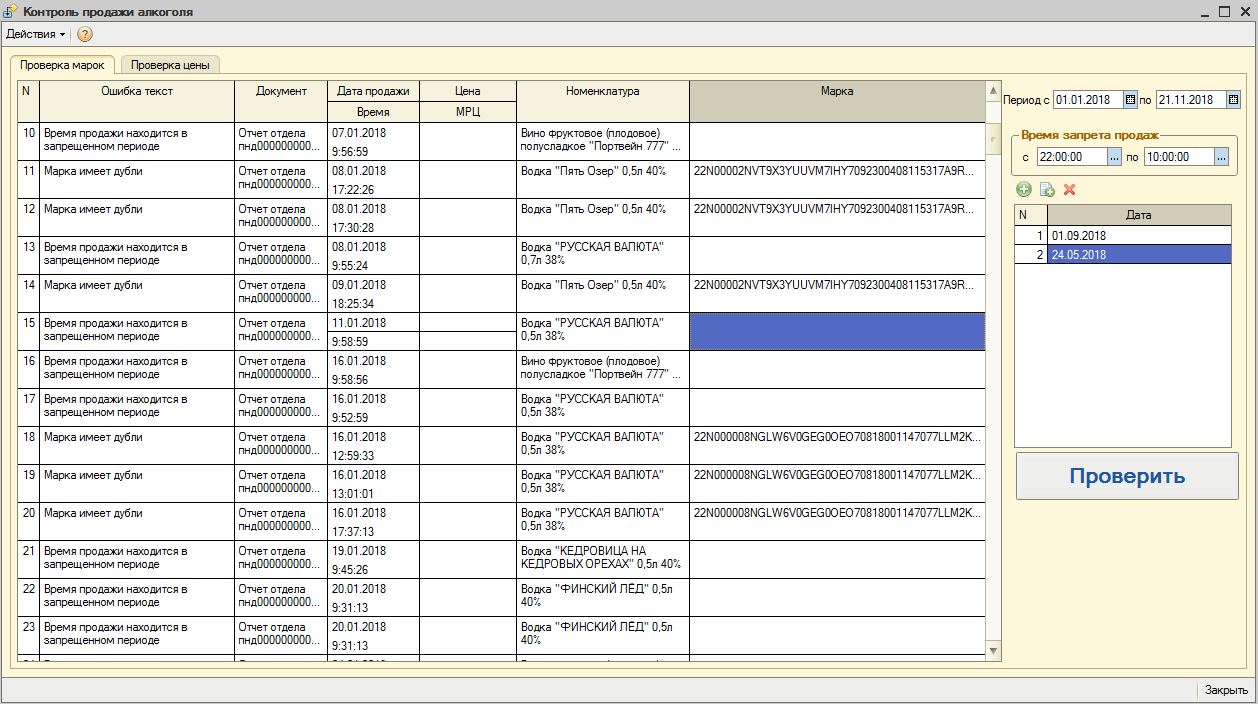1258x704 pixels.
Task: Click the mark code in row 14
Action: point(837,293)
